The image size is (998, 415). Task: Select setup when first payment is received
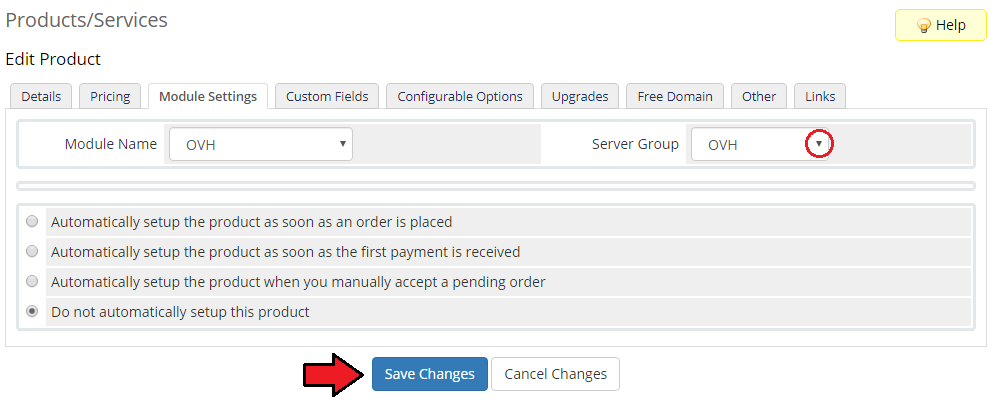(x=32, y=251)
